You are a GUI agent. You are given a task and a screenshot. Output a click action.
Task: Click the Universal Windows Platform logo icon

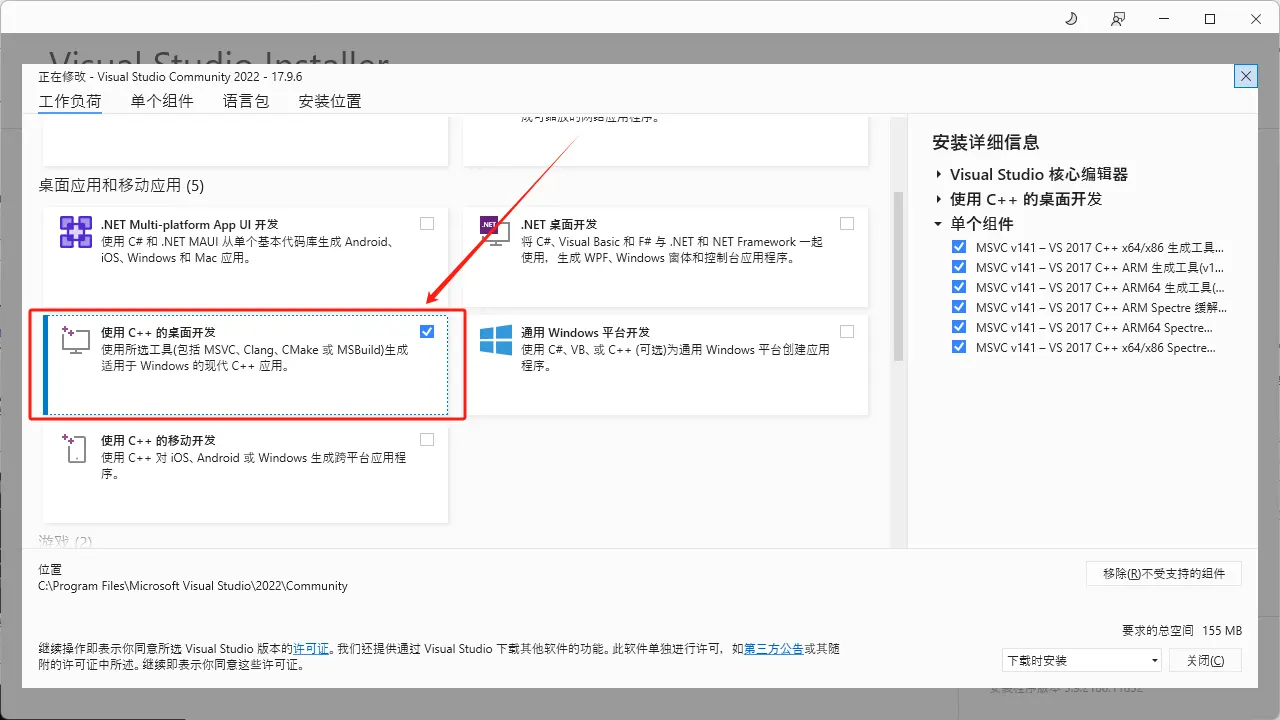[x=496, y=340]
